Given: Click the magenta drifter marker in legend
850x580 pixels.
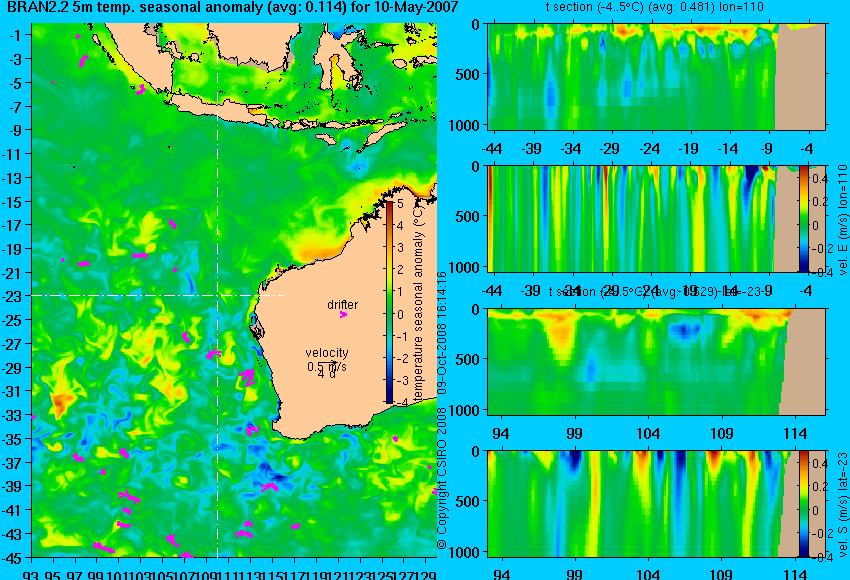Looking at the screenshot, I should pyautogui.click(x=343, y=314).
